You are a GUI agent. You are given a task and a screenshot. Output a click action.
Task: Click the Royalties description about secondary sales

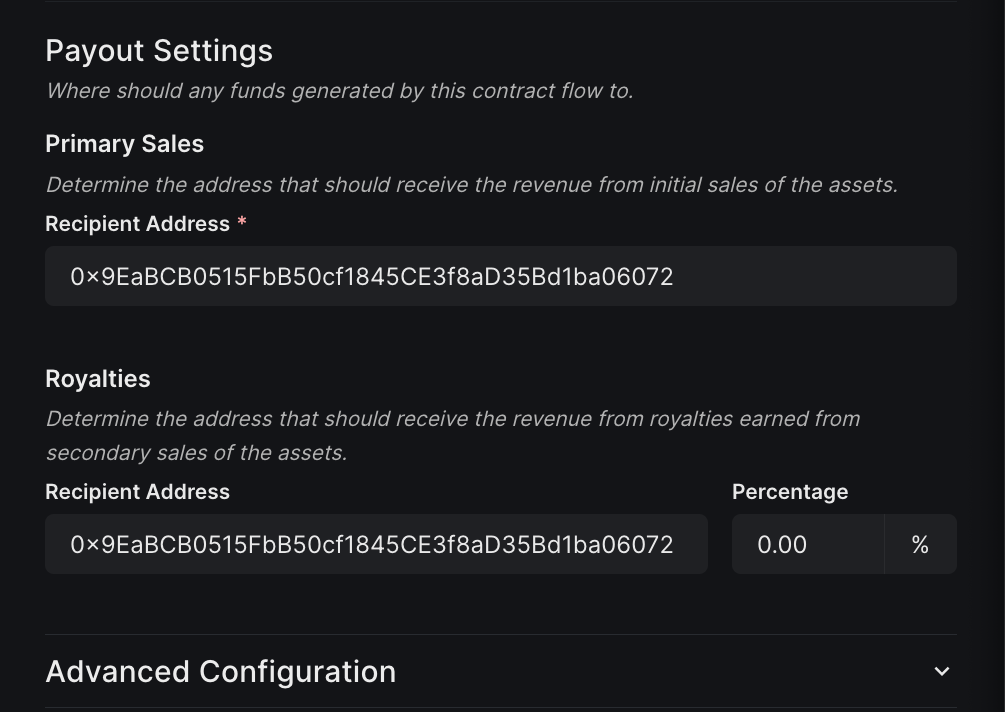tap(452, 435)
